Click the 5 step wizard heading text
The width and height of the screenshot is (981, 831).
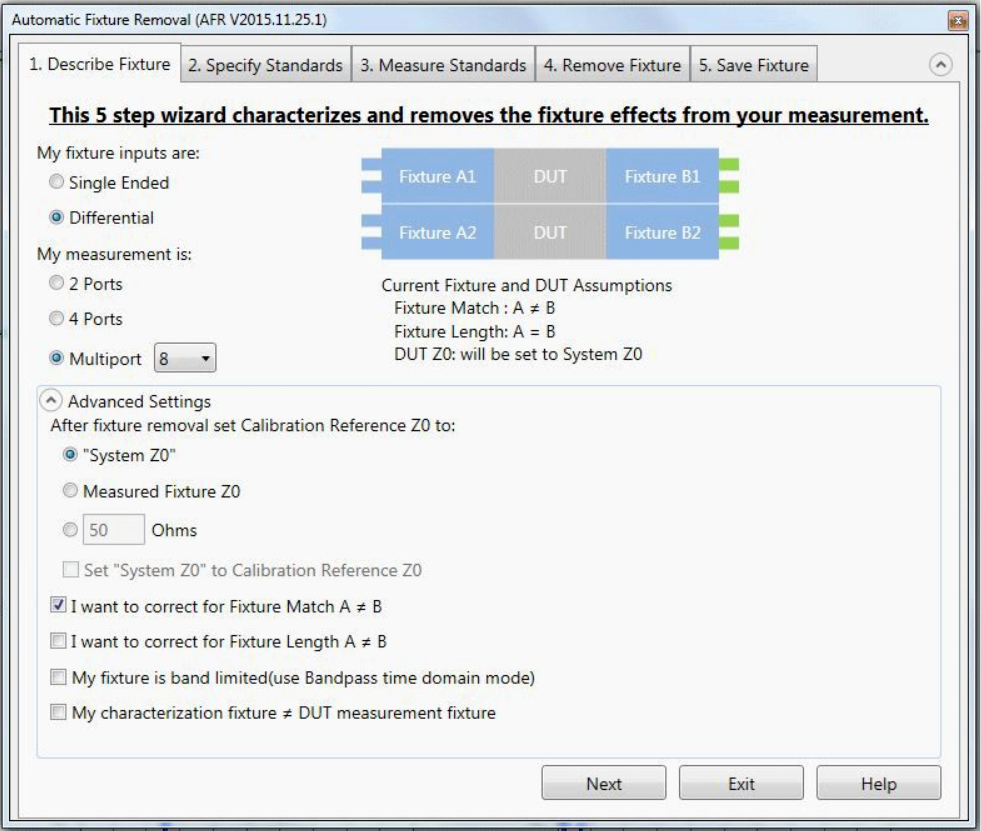[489, 116]
